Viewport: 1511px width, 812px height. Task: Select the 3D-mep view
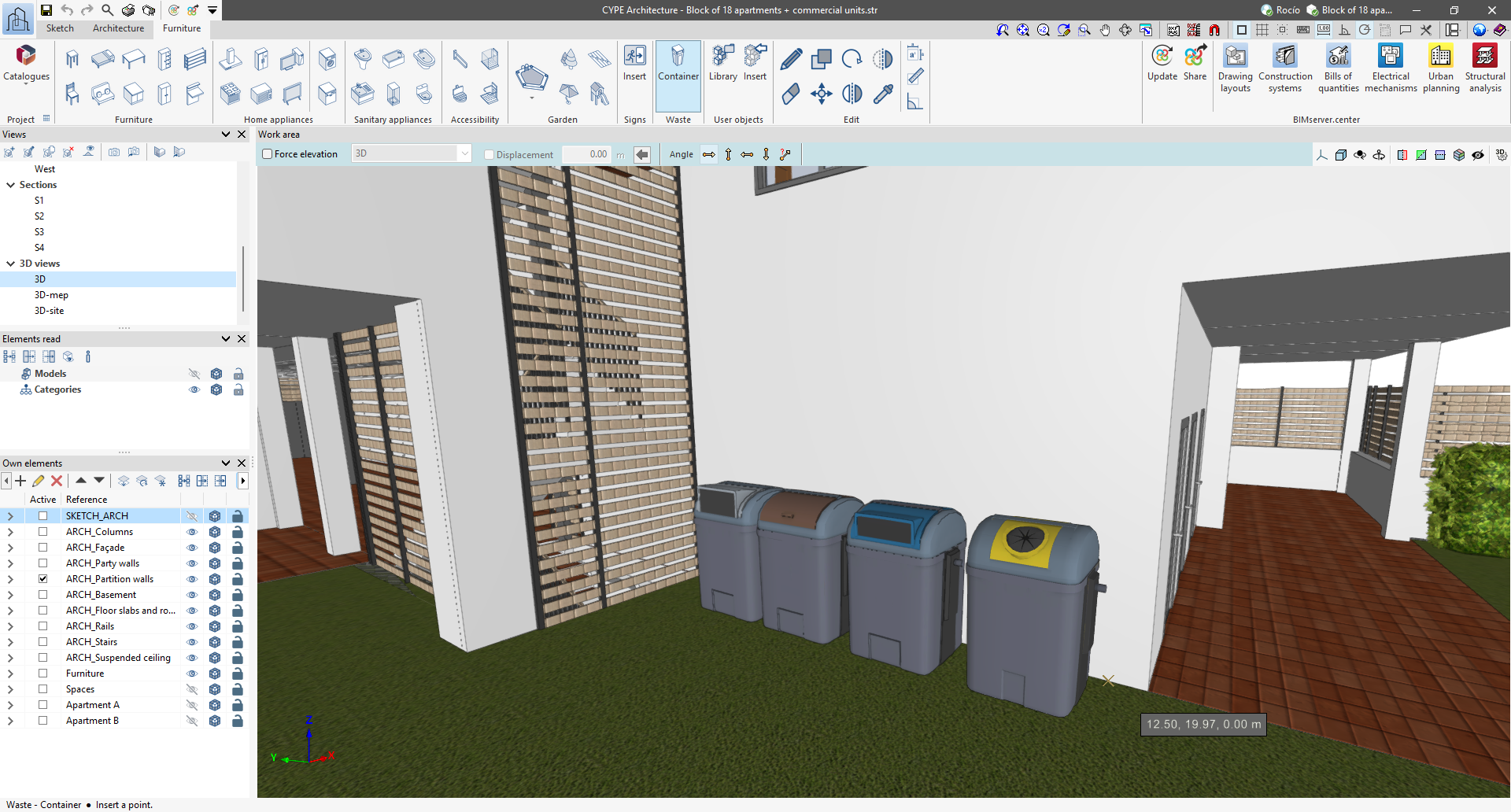coord(51,295)
